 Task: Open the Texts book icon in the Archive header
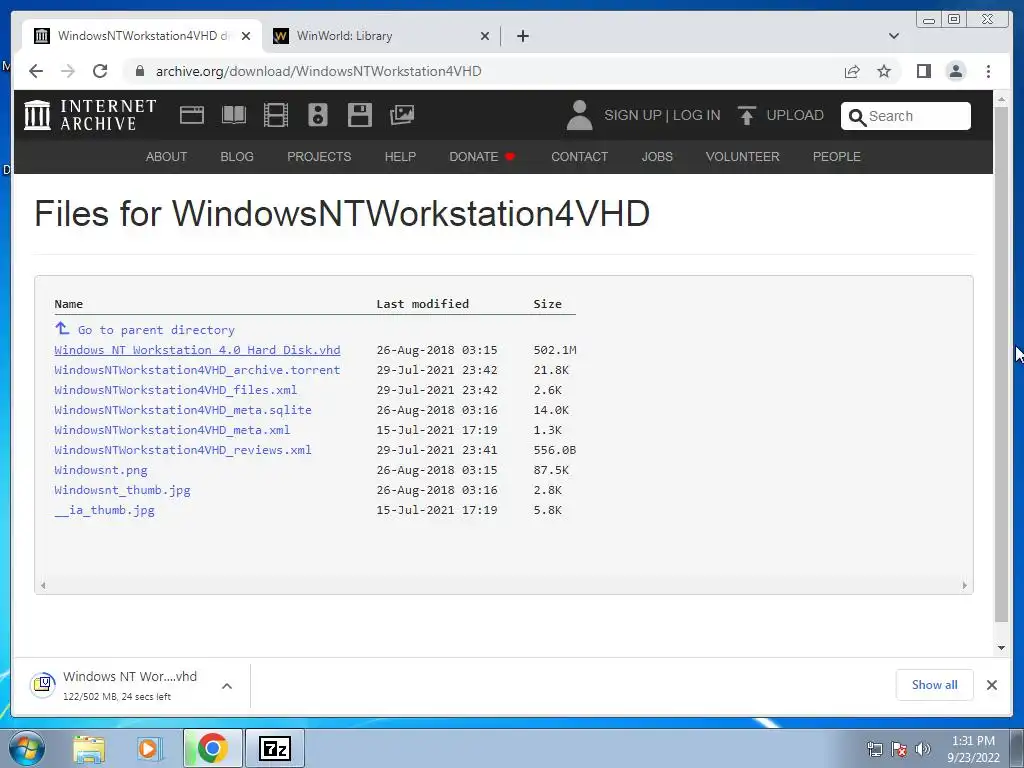click(234, 115)
